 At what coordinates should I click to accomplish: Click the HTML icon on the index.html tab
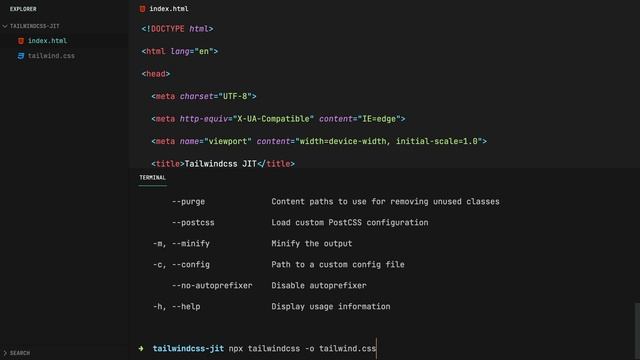click(x=142, y=9)
